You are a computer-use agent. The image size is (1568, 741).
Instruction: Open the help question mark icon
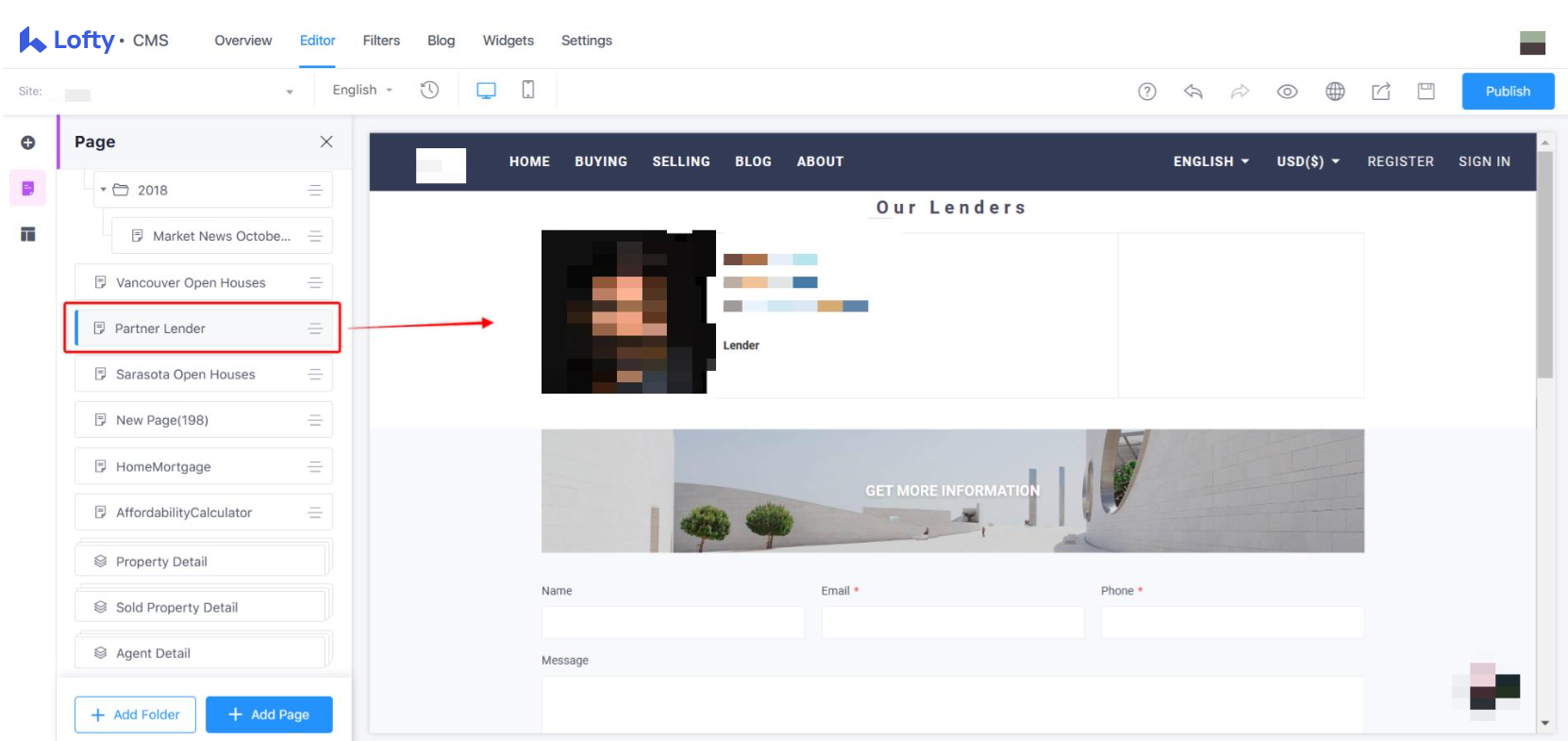(1147, 92)
